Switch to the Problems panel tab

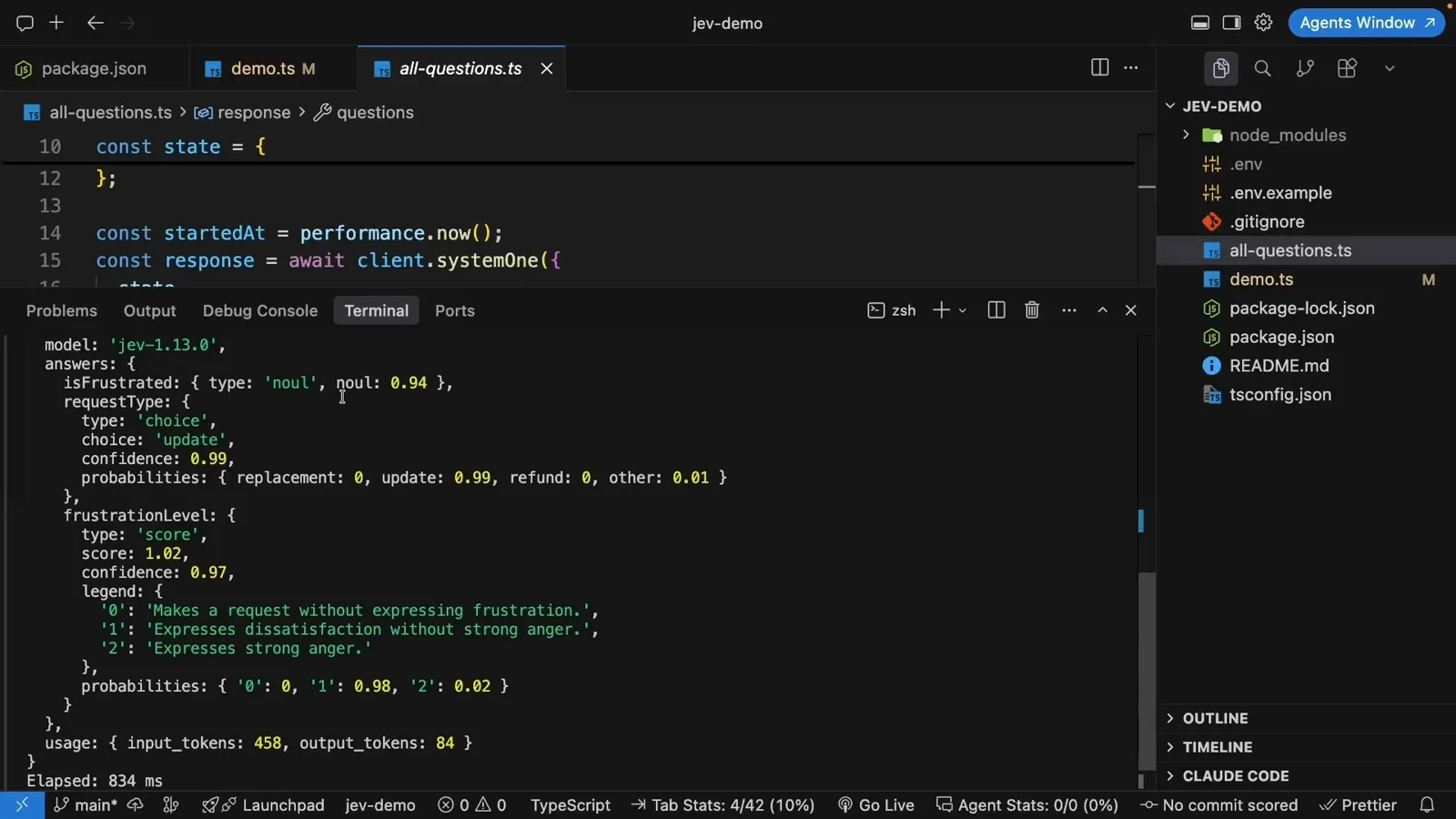coord(62,310)
